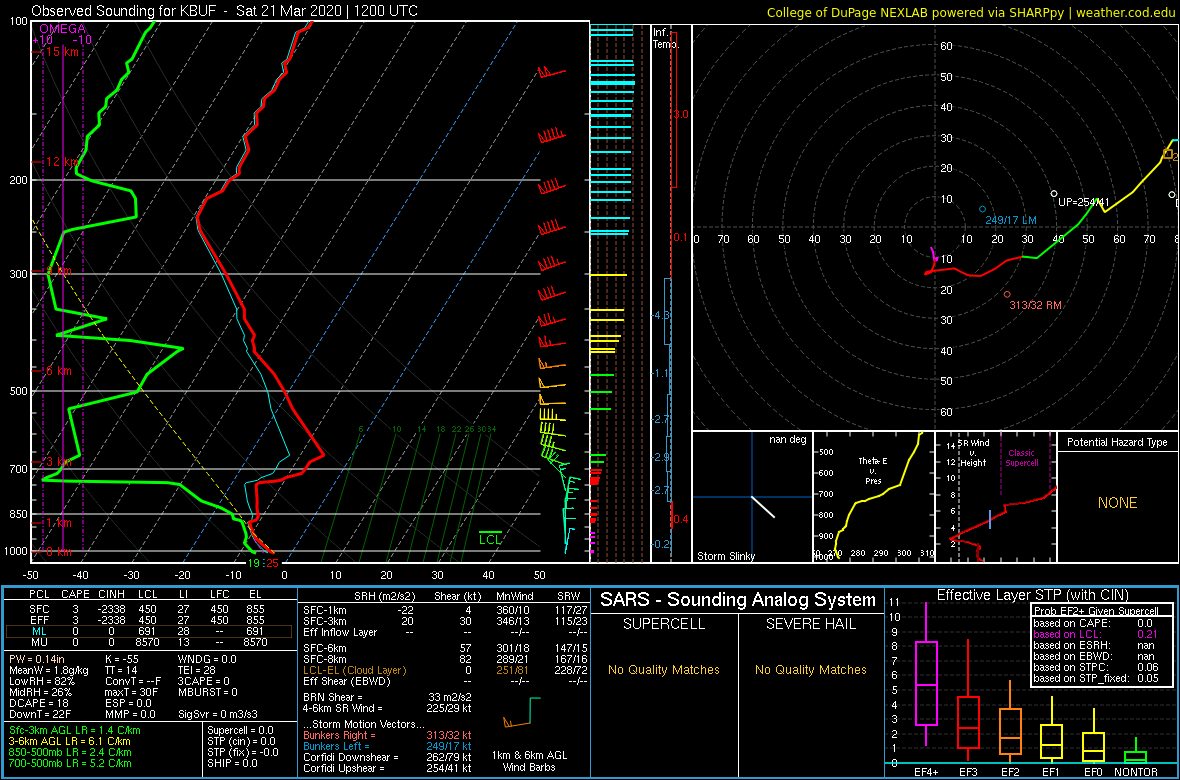
Task: Click 'No Quality Matches' under SUPERCELL
Action: (x=663, y=669)
